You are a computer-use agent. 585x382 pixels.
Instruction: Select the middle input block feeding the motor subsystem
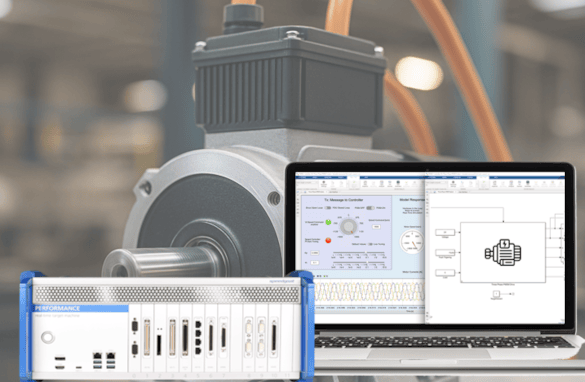pyautogui.click(x=445, y=253)
